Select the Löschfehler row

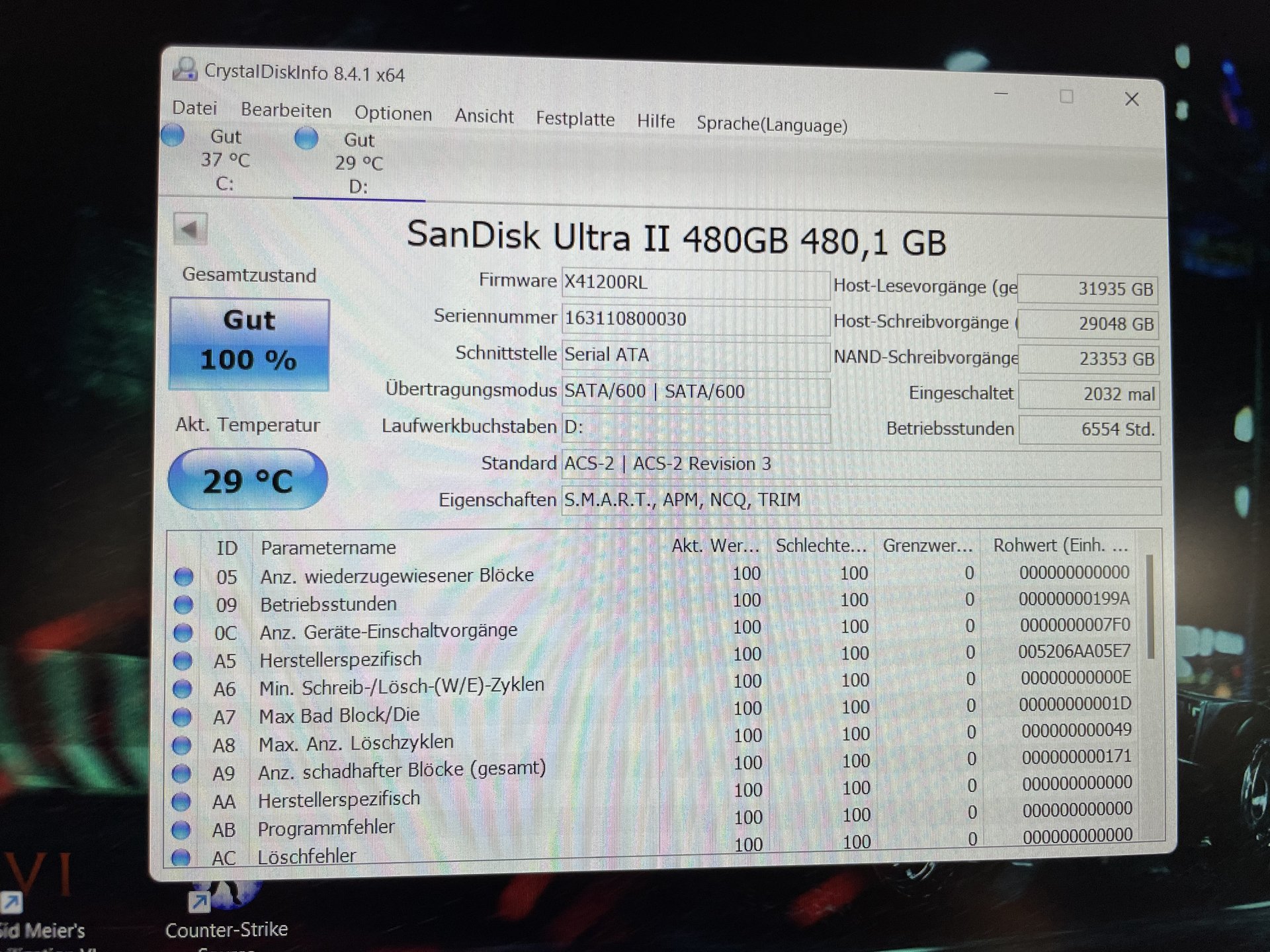coord(652,850)
